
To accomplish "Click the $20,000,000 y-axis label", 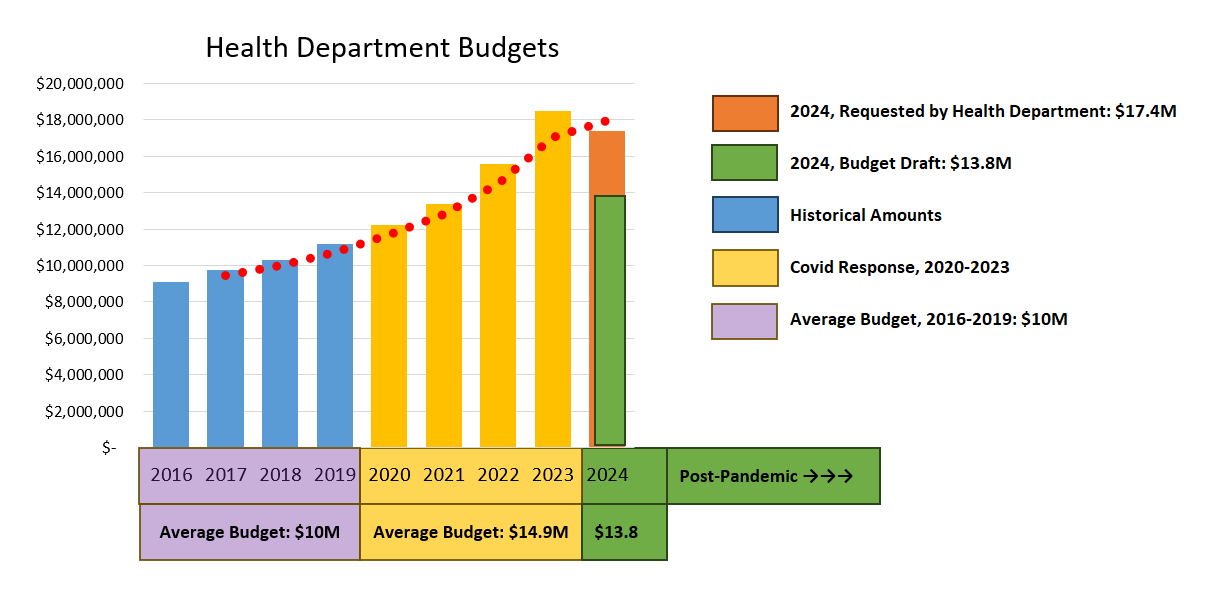I will tap(79, 84).
